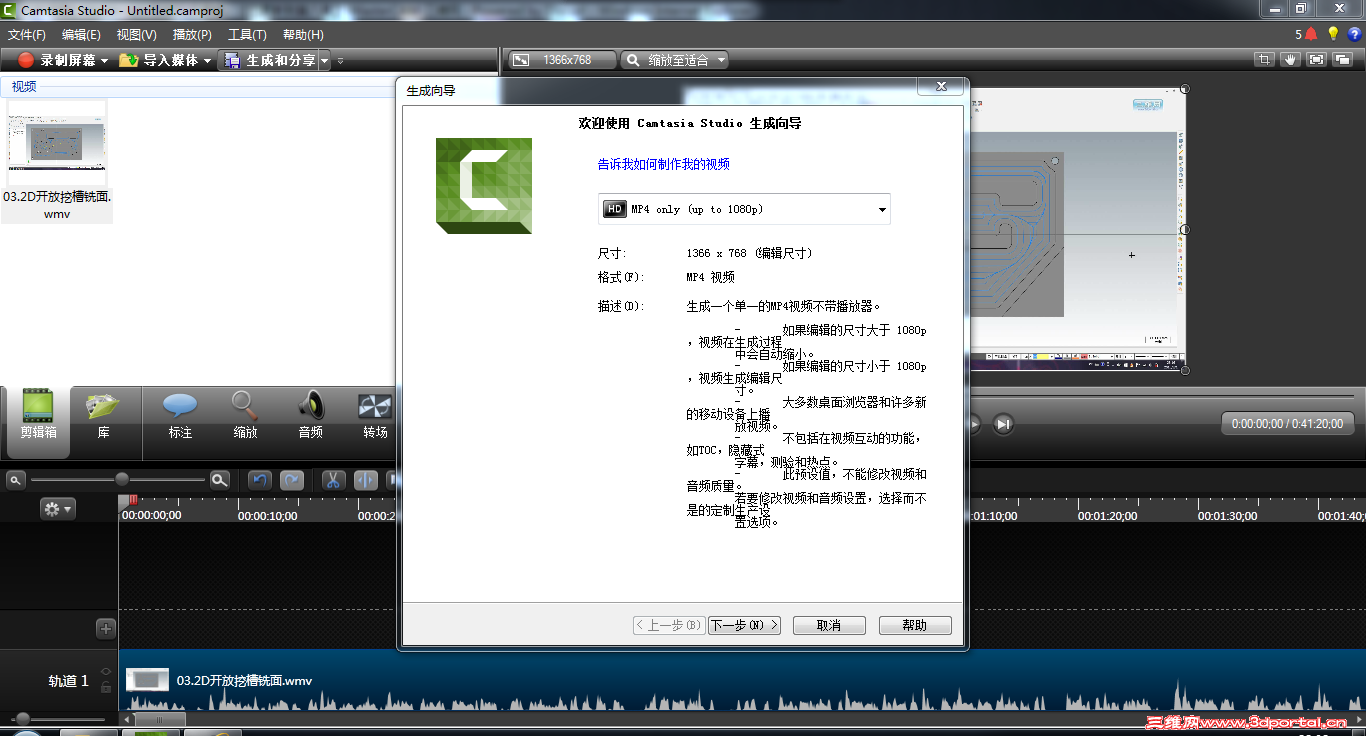Click the undo arrow icon

(260, 480)
